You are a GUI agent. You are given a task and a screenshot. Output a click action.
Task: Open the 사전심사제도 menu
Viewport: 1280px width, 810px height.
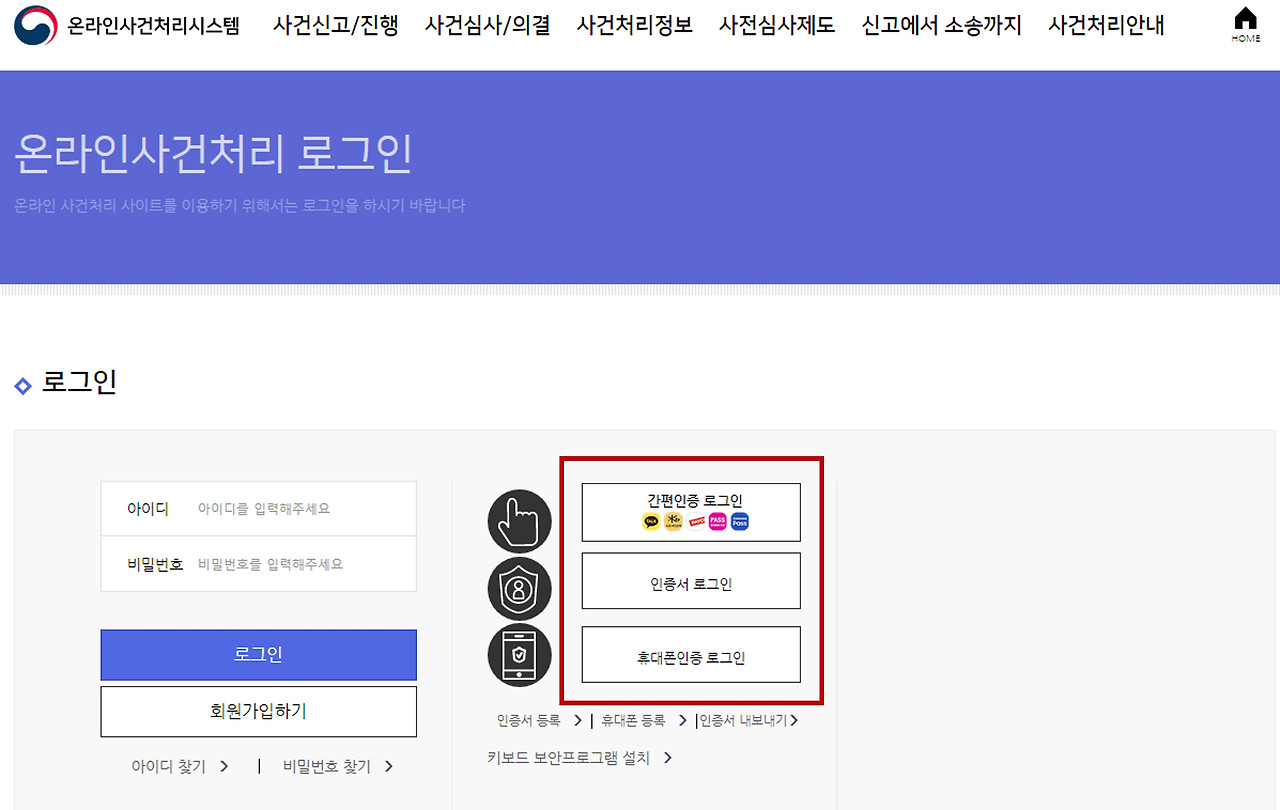(777, 26)
